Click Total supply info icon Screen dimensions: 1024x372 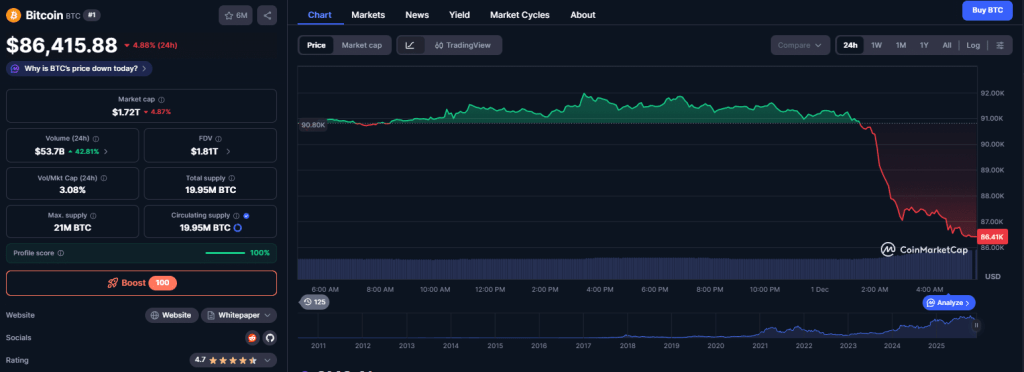pyautogui.click(x=232, y=178)
